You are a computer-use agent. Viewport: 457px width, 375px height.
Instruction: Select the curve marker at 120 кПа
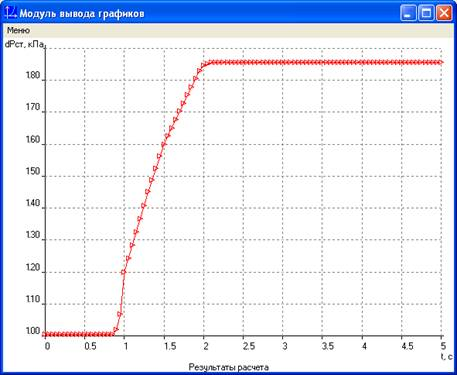point(124,272)
